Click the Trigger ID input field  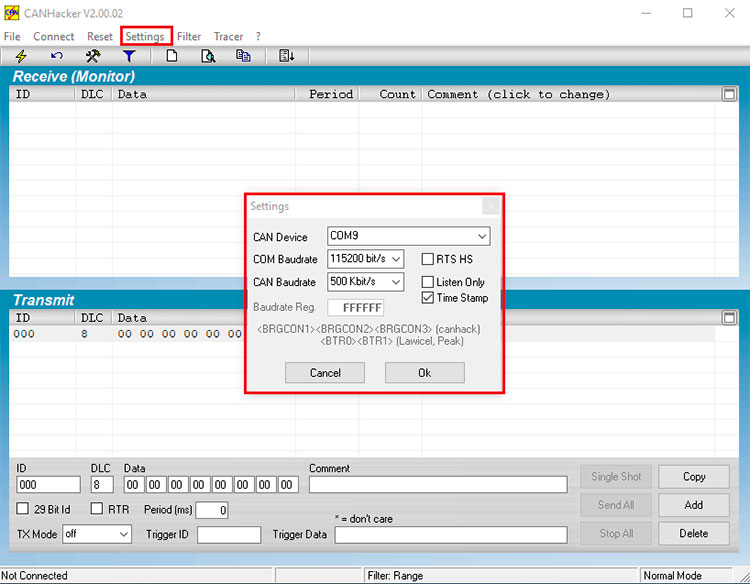(229, 535)
